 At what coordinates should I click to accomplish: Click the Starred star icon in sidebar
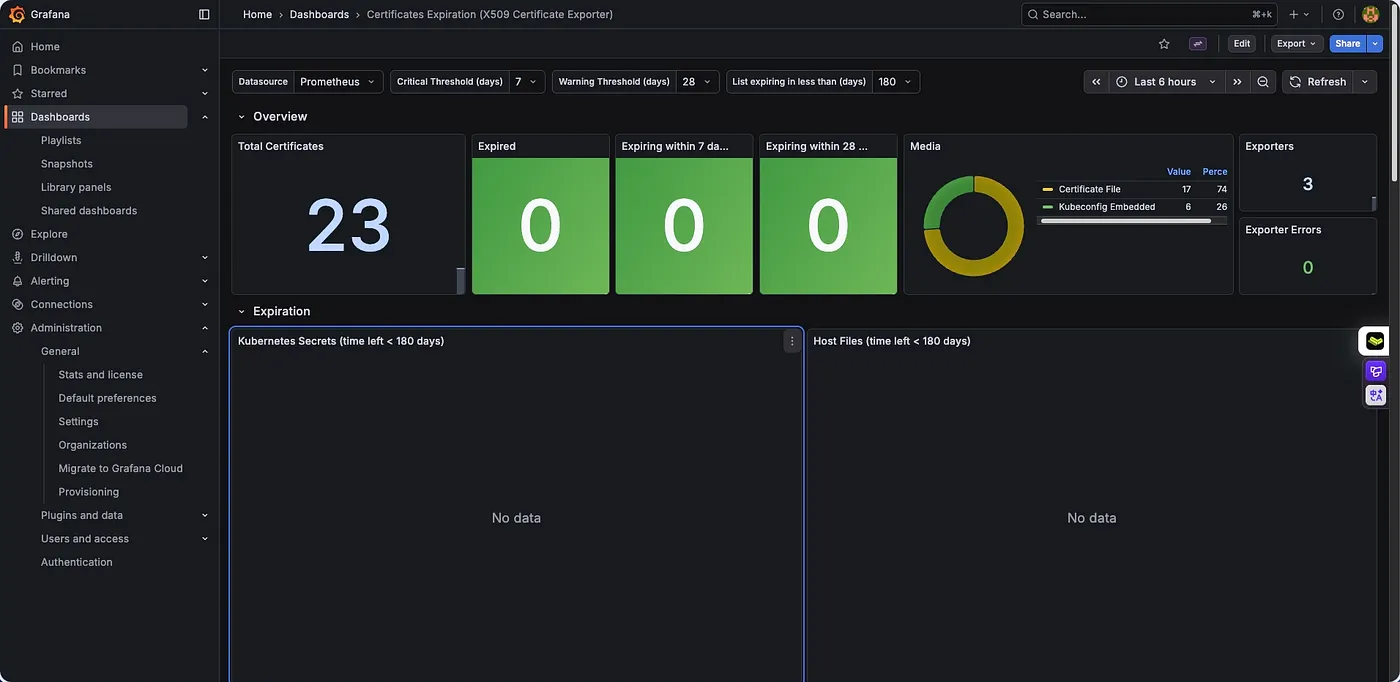tap(17, 93)
